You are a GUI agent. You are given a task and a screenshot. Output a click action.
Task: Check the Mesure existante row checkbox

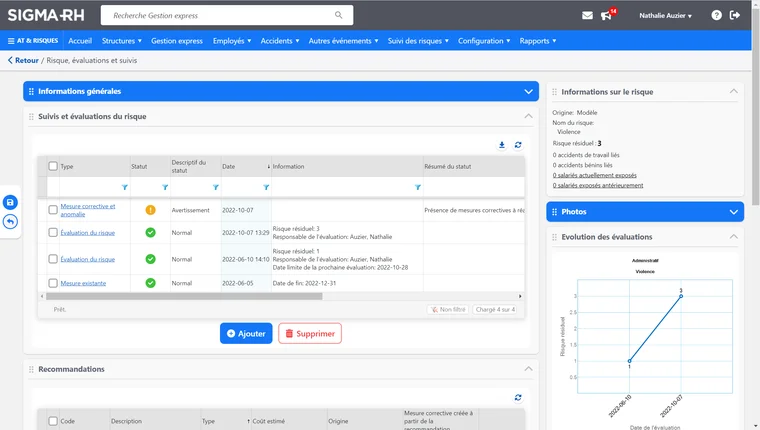(53, 283)
